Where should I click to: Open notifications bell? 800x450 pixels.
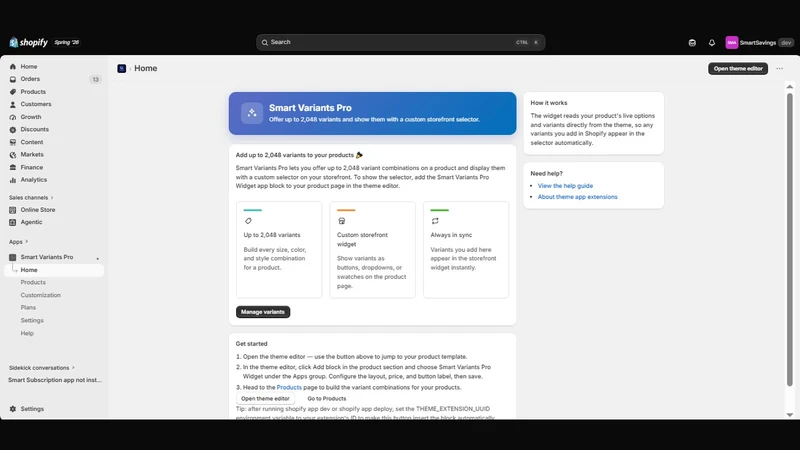pos(712,43)
